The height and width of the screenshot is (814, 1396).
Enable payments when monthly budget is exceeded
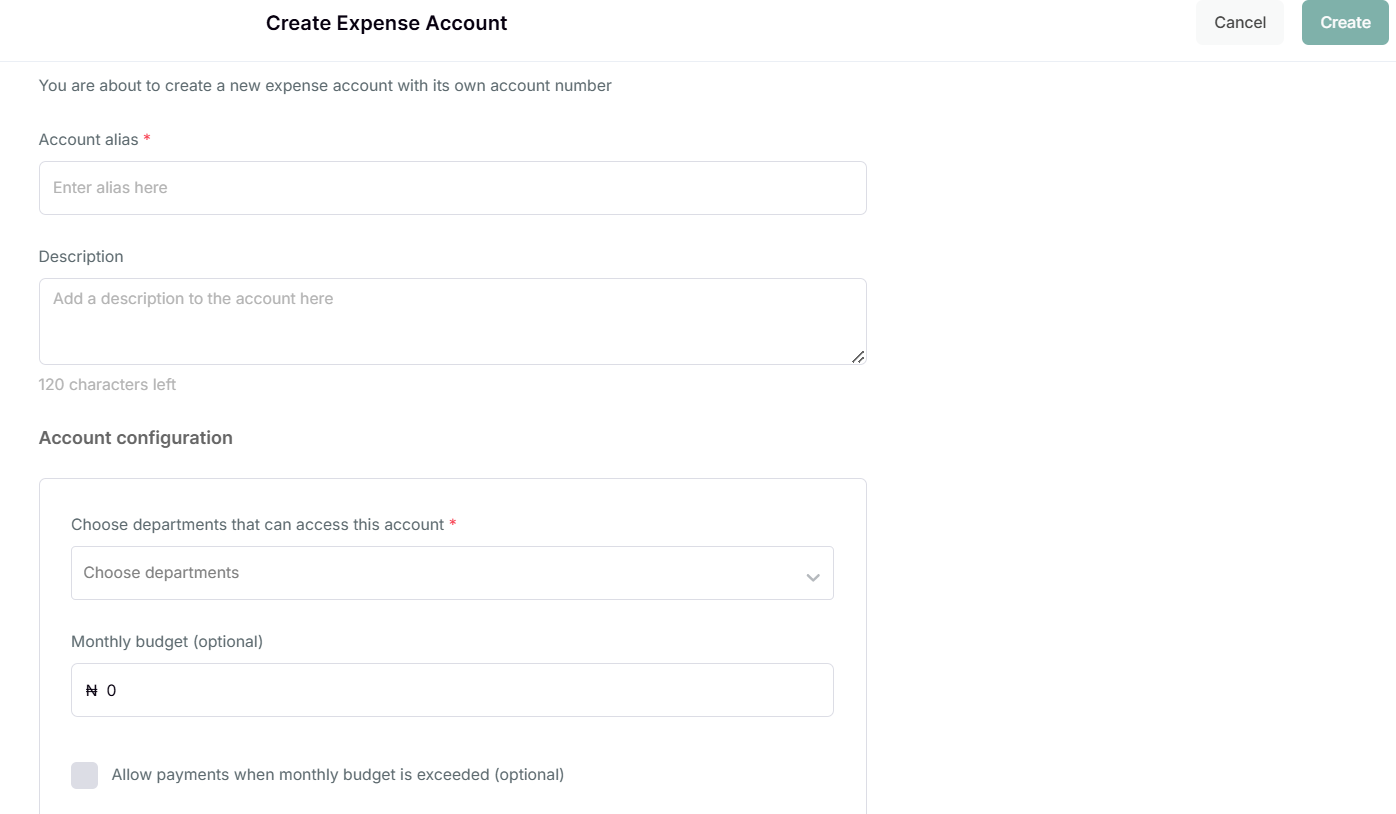click(x=85, y=775)
